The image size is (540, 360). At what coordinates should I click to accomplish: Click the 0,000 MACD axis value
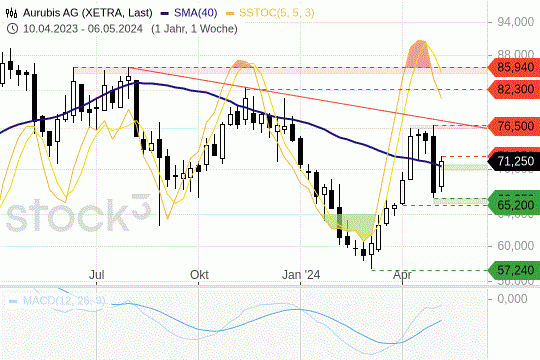coord(512,299)
